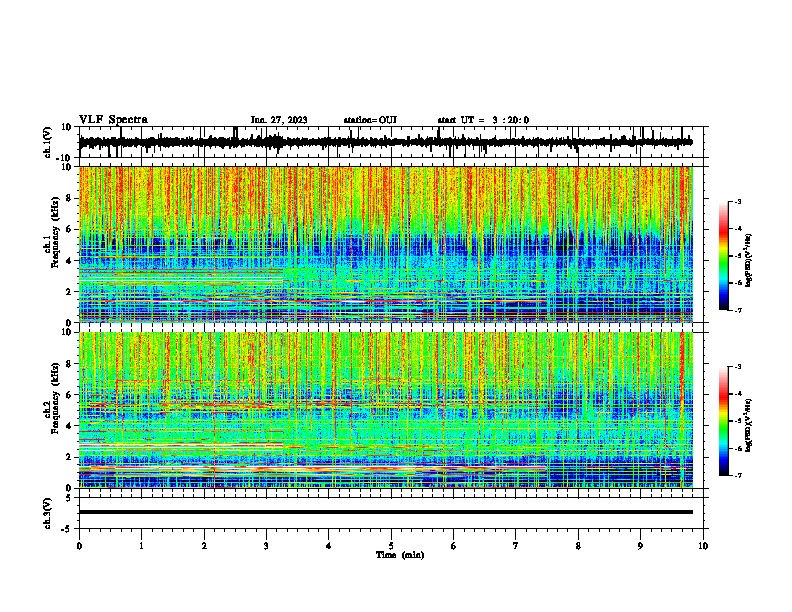Click the time axis tick label "9"
This screenshot has height=612, width=792.
coord(640,546)
